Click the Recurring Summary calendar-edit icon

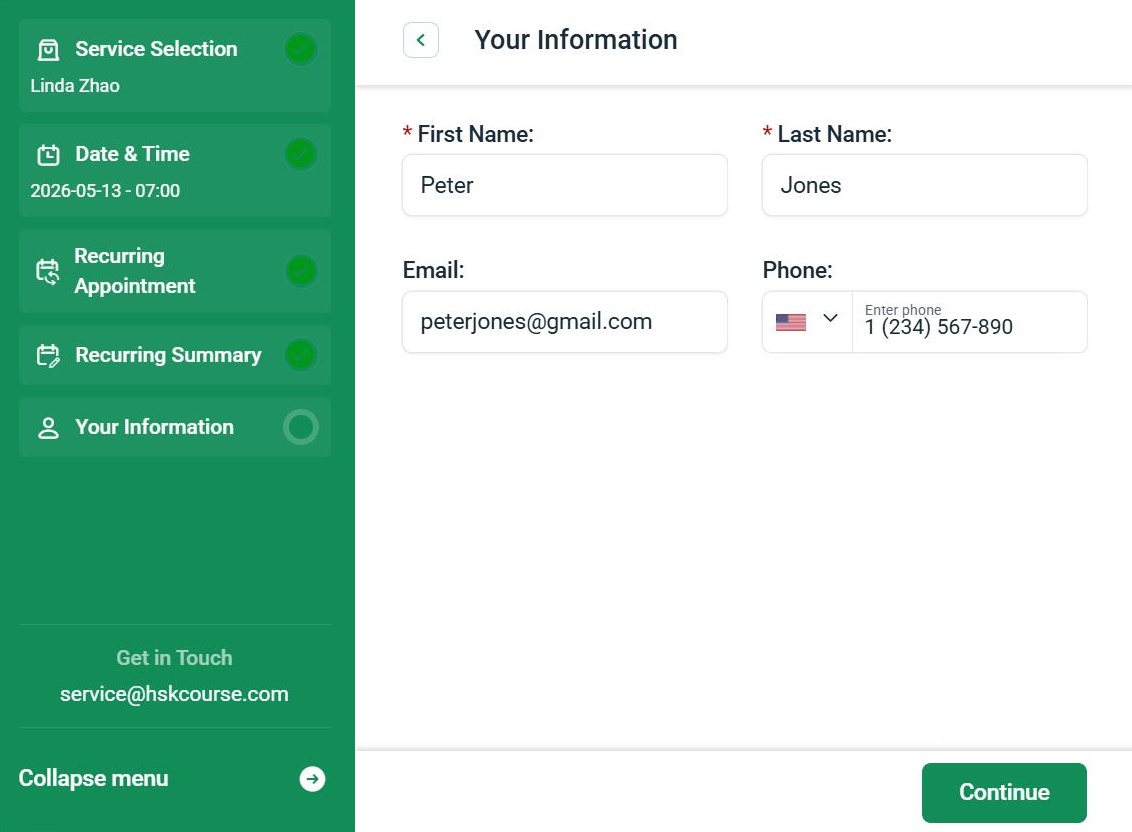tap(48, 355)
